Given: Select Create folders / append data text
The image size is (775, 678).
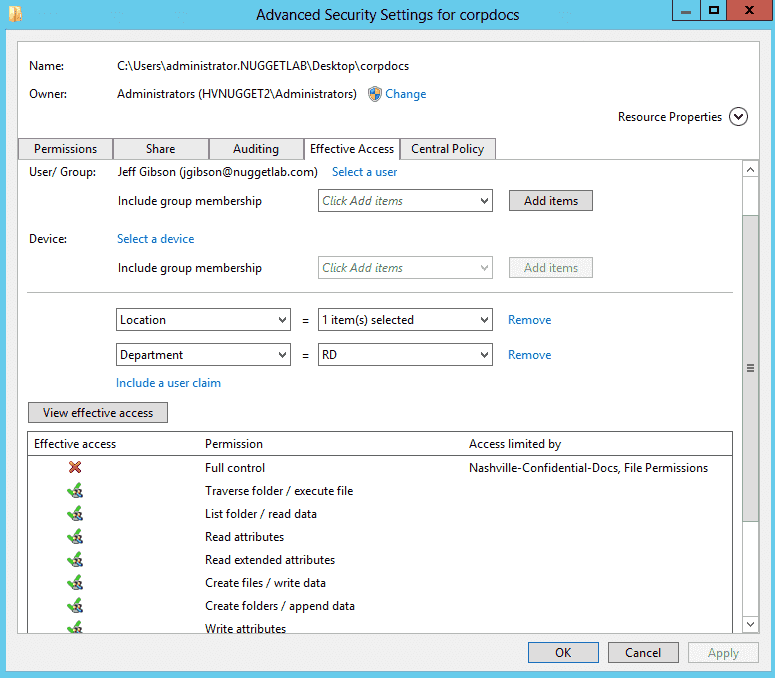Looking at the screenshot, I should 280,606.
